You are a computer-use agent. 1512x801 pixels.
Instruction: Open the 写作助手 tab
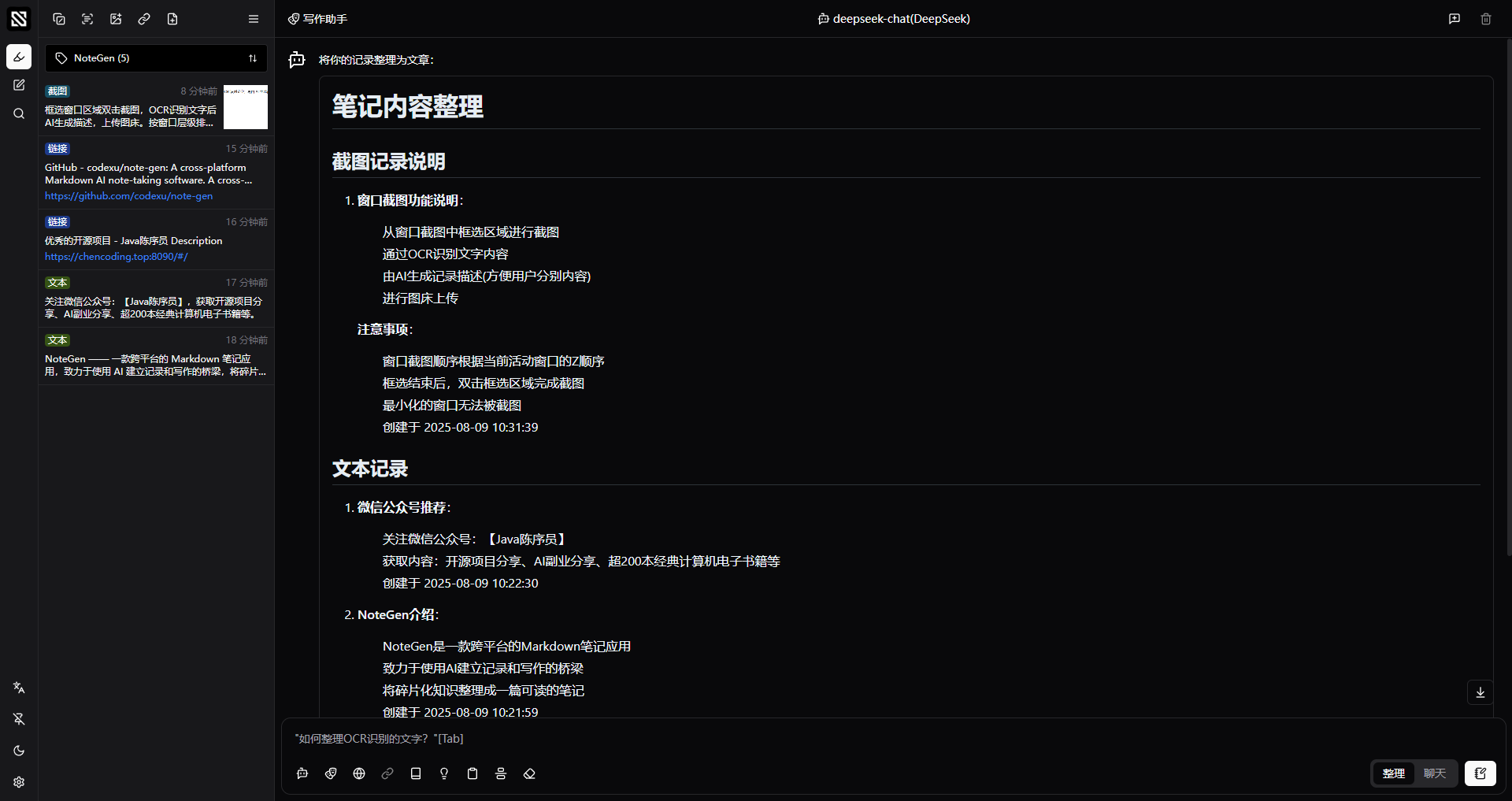(317, 19)
